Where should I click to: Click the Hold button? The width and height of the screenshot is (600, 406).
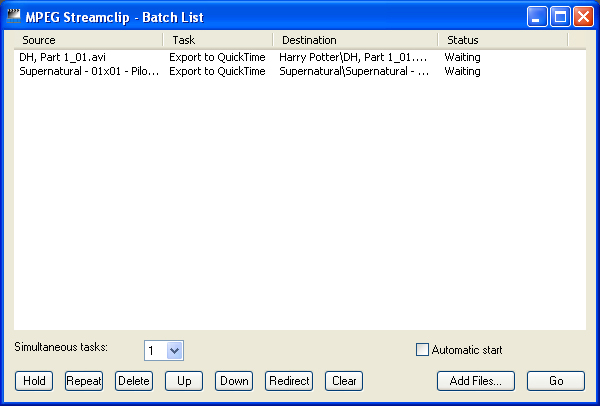[x=34, y=381]
